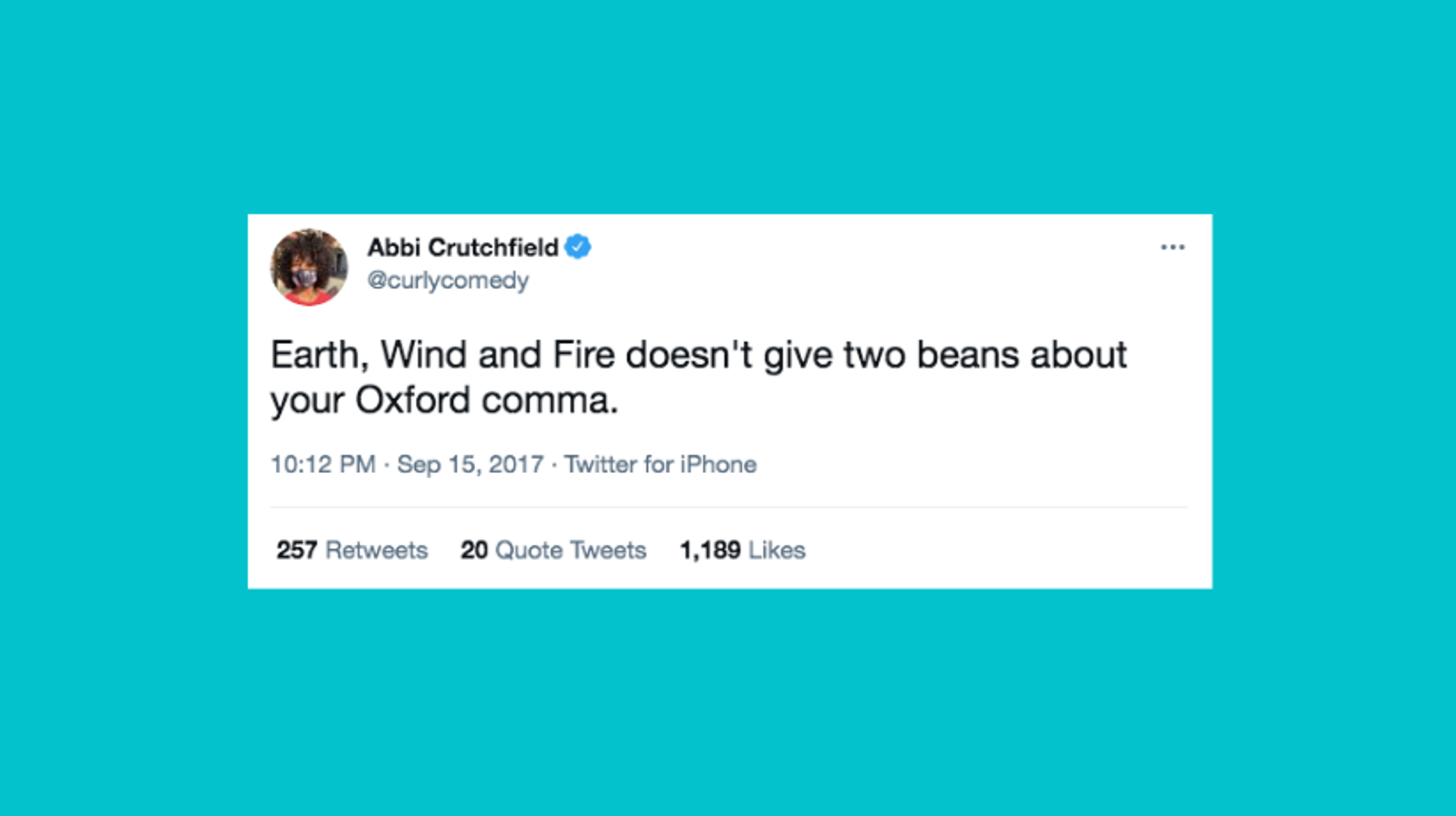Image resolution: width=1456 pixels, height=816 pixels.
Task: Click Abbi Crutchfield's profile avatar
Action: click(309, 268)
